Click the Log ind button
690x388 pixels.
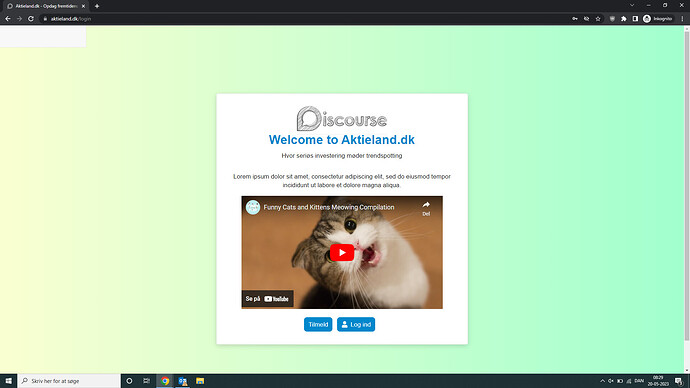[x=356, y=324]
